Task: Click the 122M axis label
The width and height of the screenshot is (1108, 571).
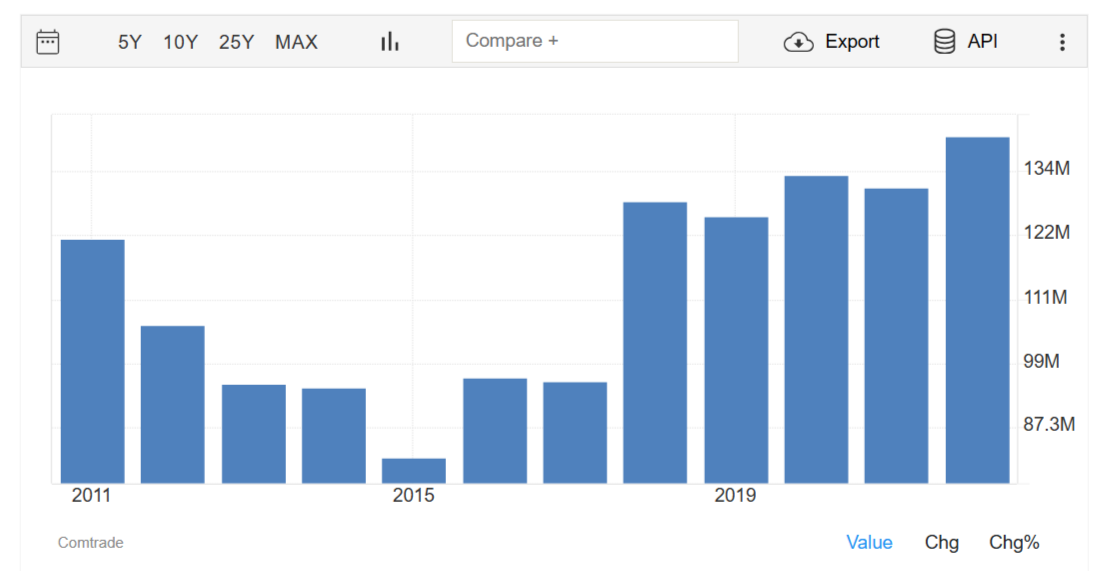Action: (1047, 232)
